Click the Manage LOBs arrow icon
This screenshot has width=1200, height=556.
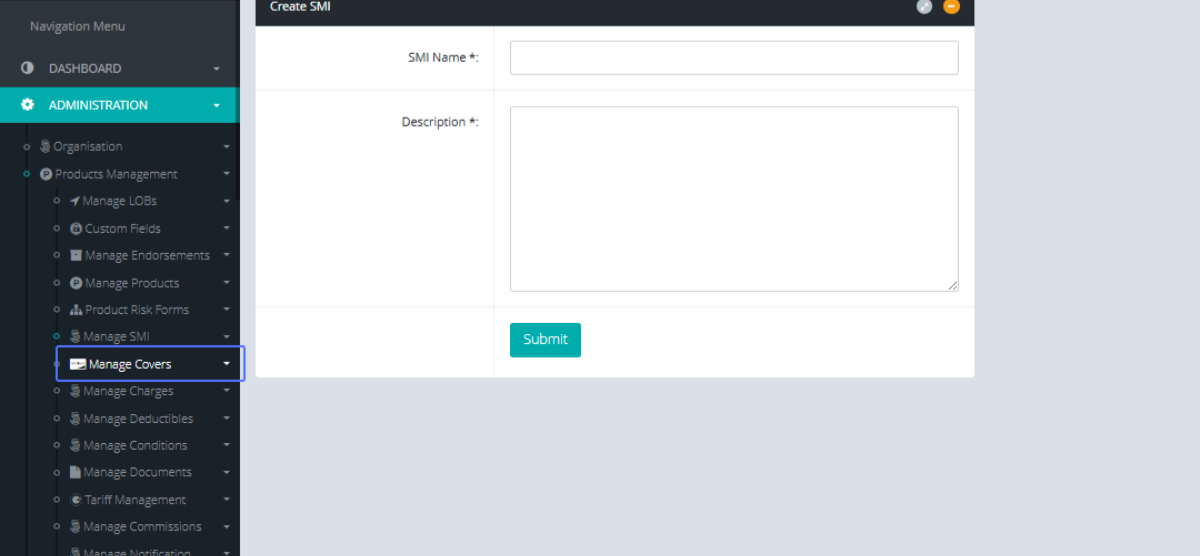(x=75, y=201)
